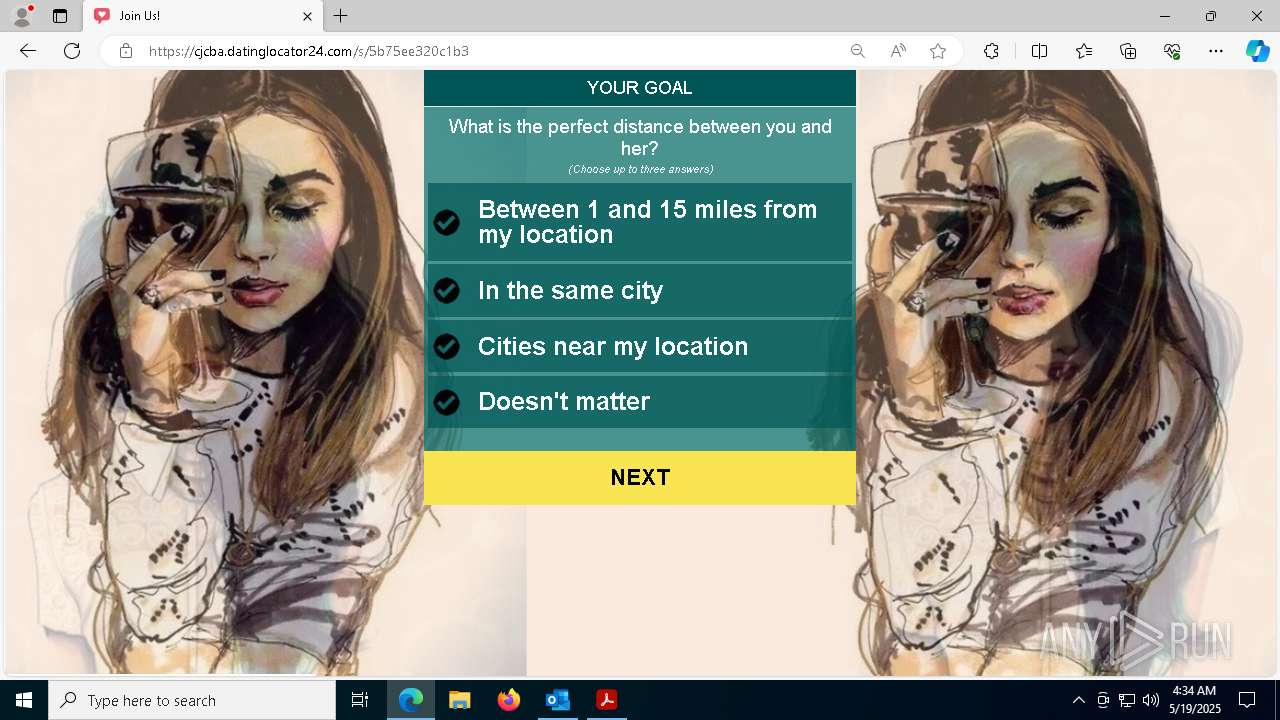Click the YOUR GOAL header text

point(640,88)
